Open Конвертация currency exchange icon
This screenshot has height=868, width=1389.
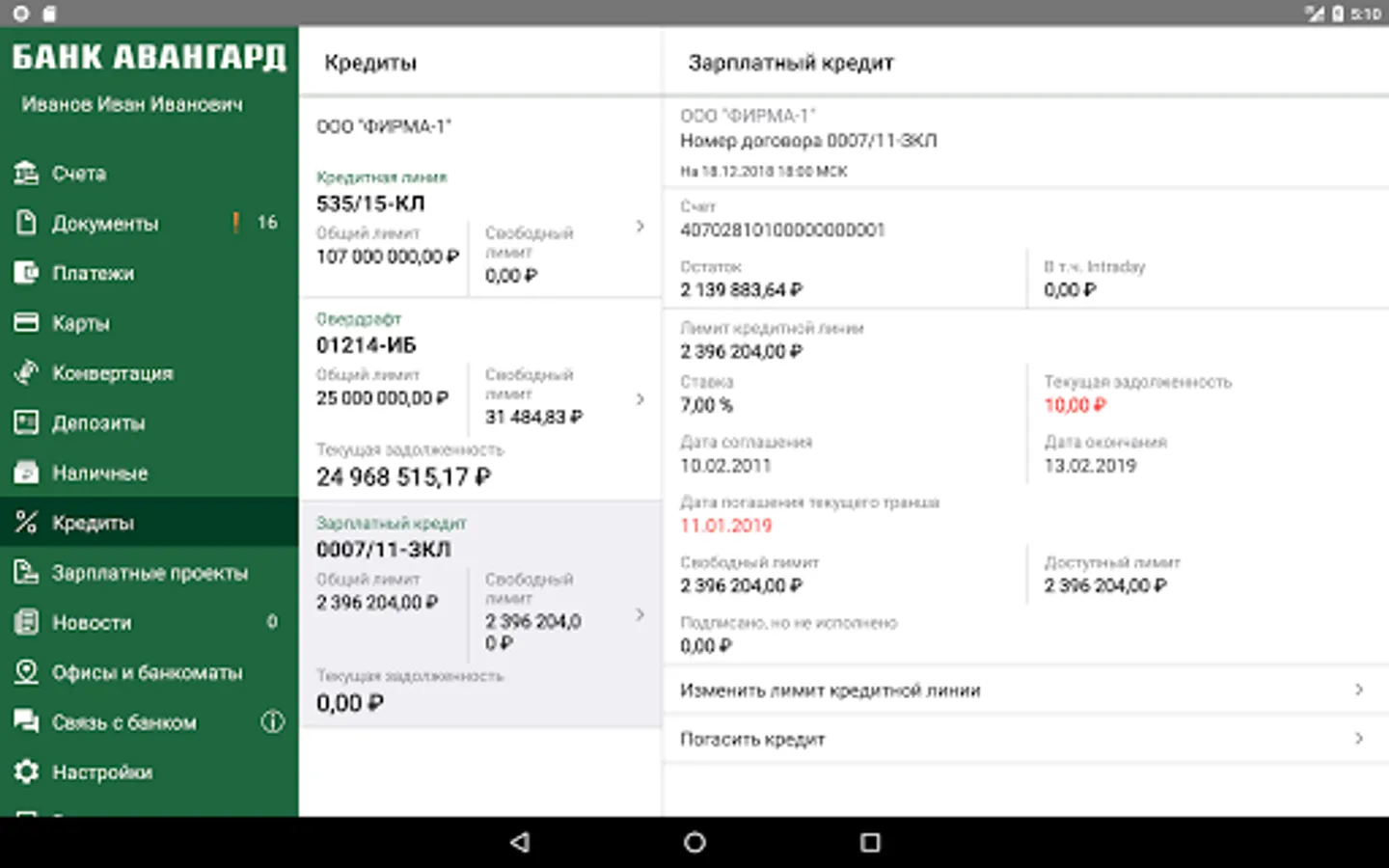click(x=26, y=373)
